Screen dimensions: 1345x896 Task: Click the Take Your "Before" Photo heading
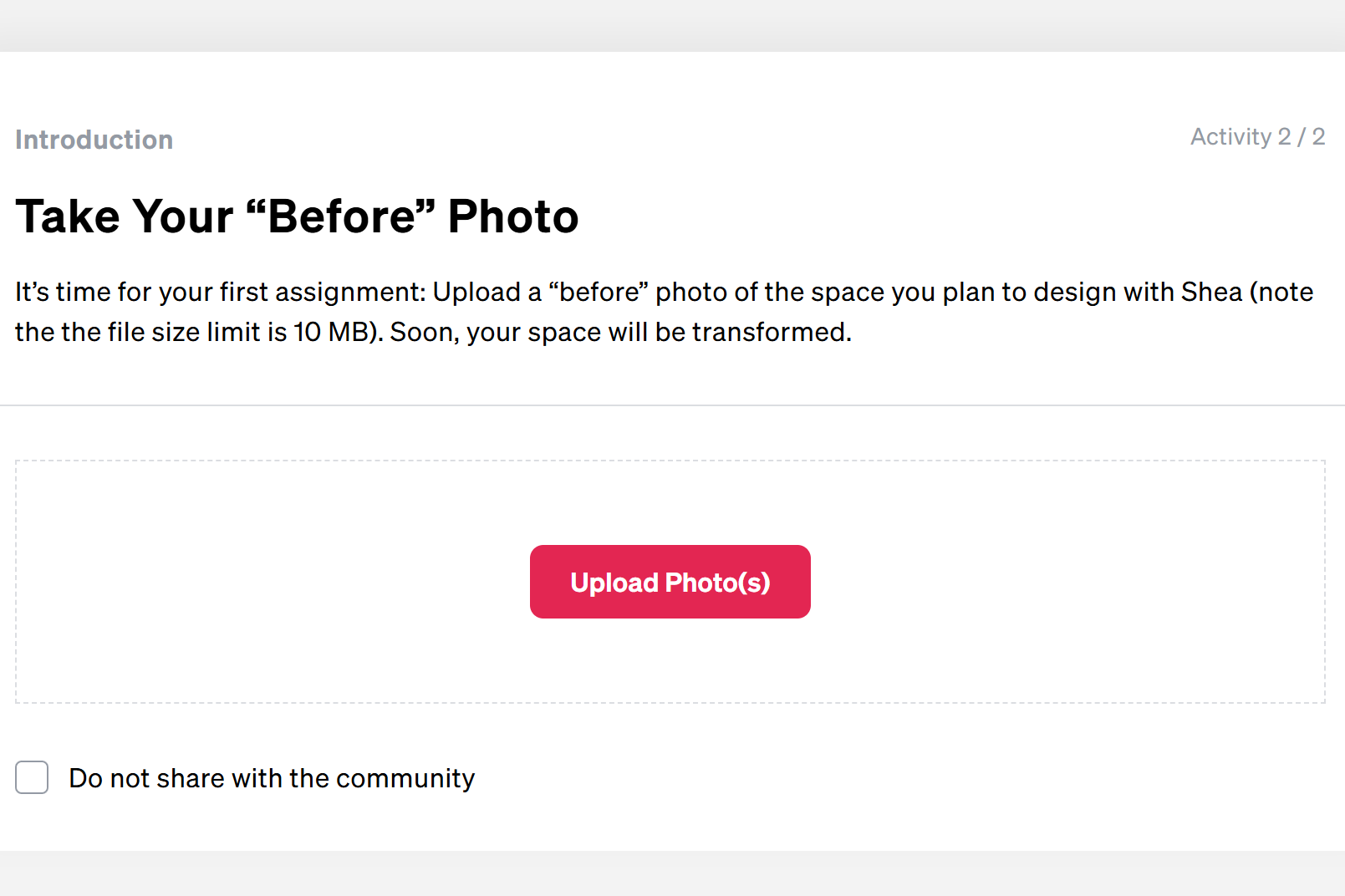click(297, 216)
